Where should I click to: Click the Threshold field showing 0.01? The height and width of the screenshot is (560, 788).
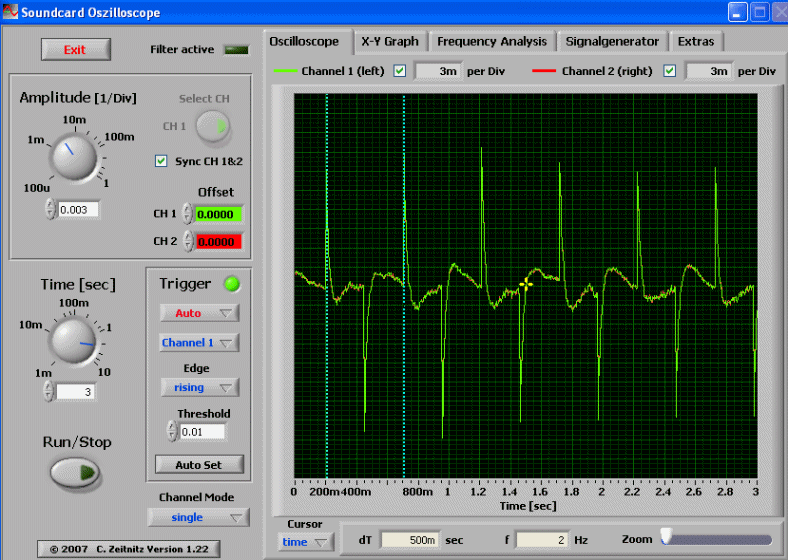pyautogui.click(x=203, y=432)
